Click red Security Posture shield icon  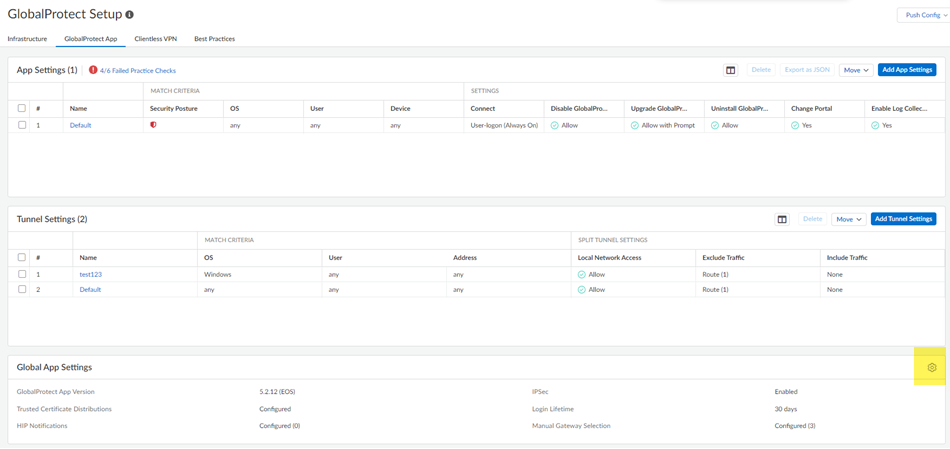click(153, 125)
